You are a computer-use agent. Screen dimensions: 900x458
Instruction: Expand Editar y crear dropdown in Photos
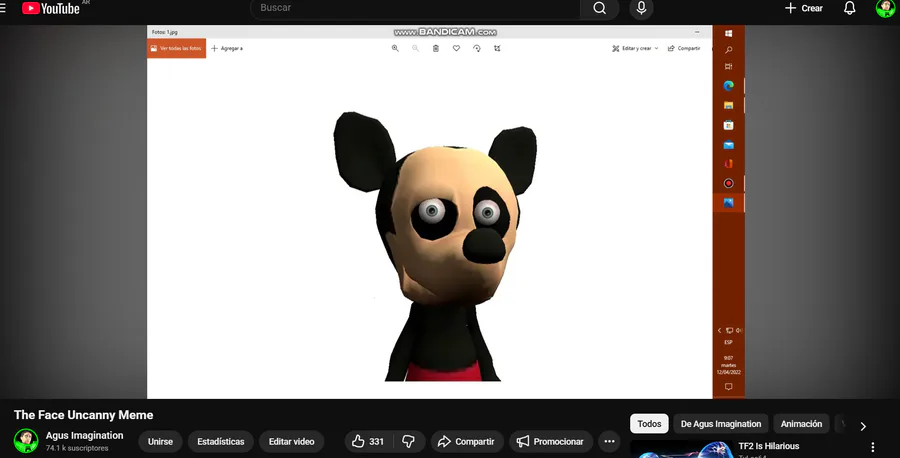point(635,48)
